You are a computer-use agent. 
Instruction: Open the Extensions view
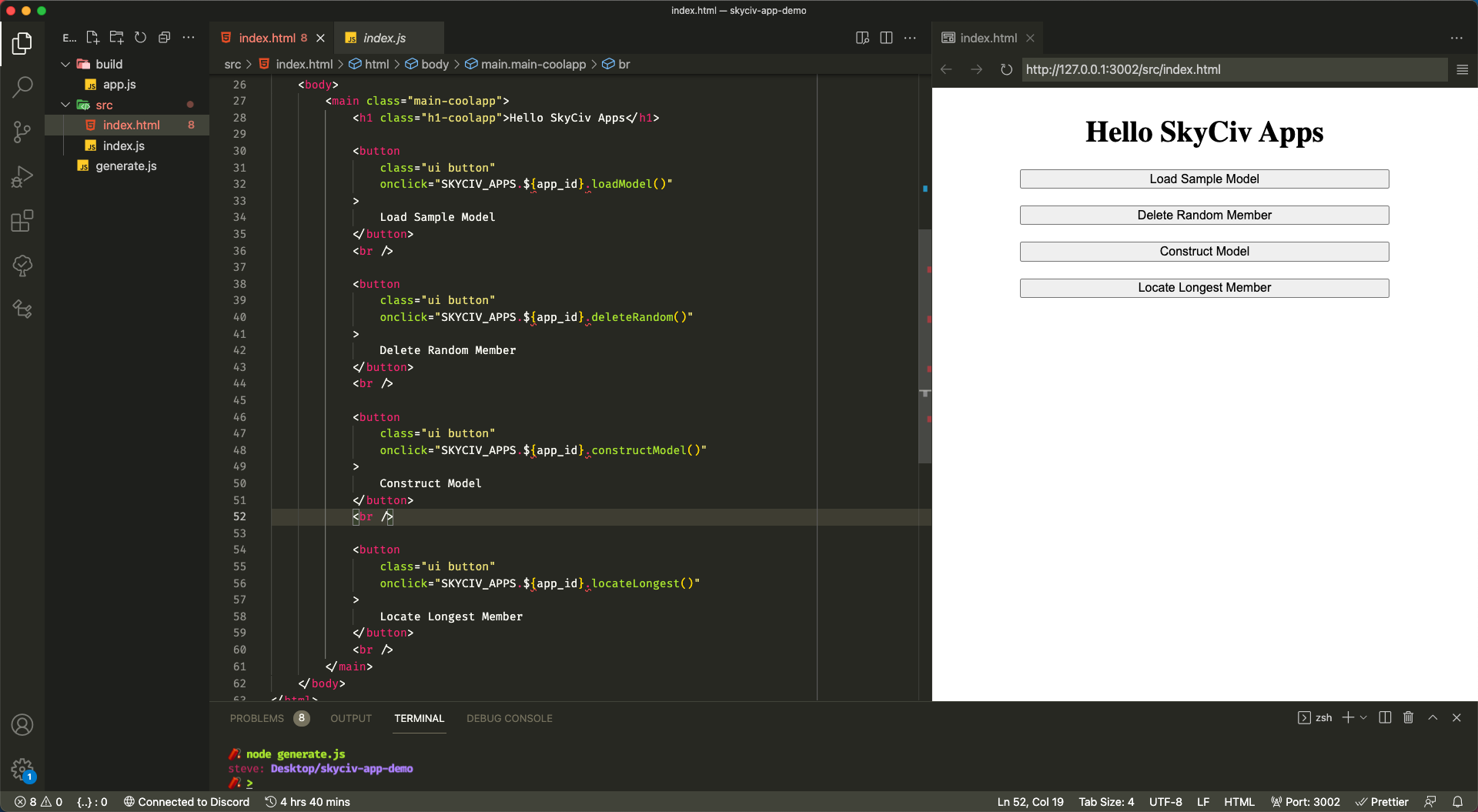pos(22,222)
